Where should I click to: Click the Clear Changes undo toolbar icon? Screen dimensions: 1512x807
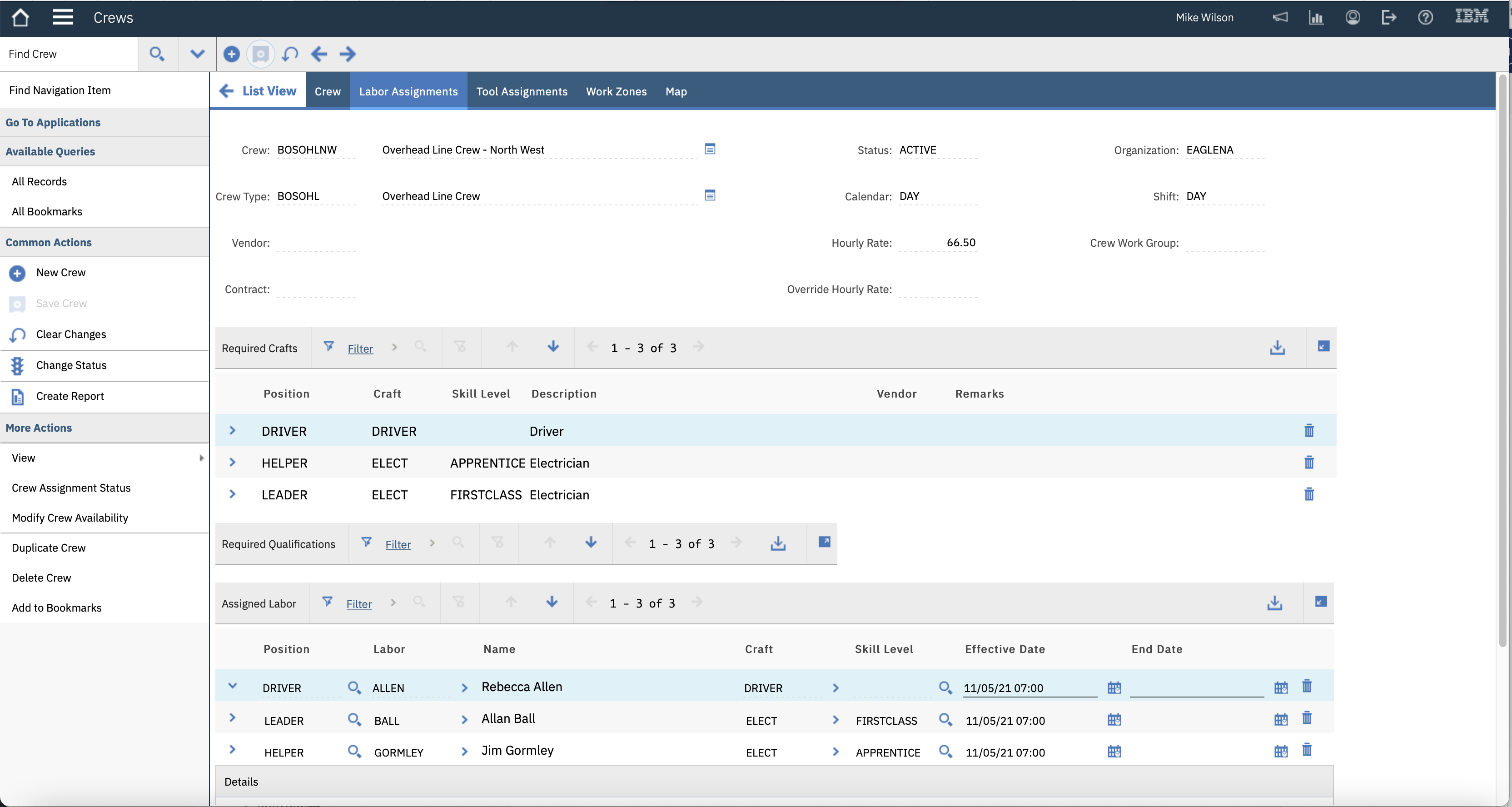290,54
